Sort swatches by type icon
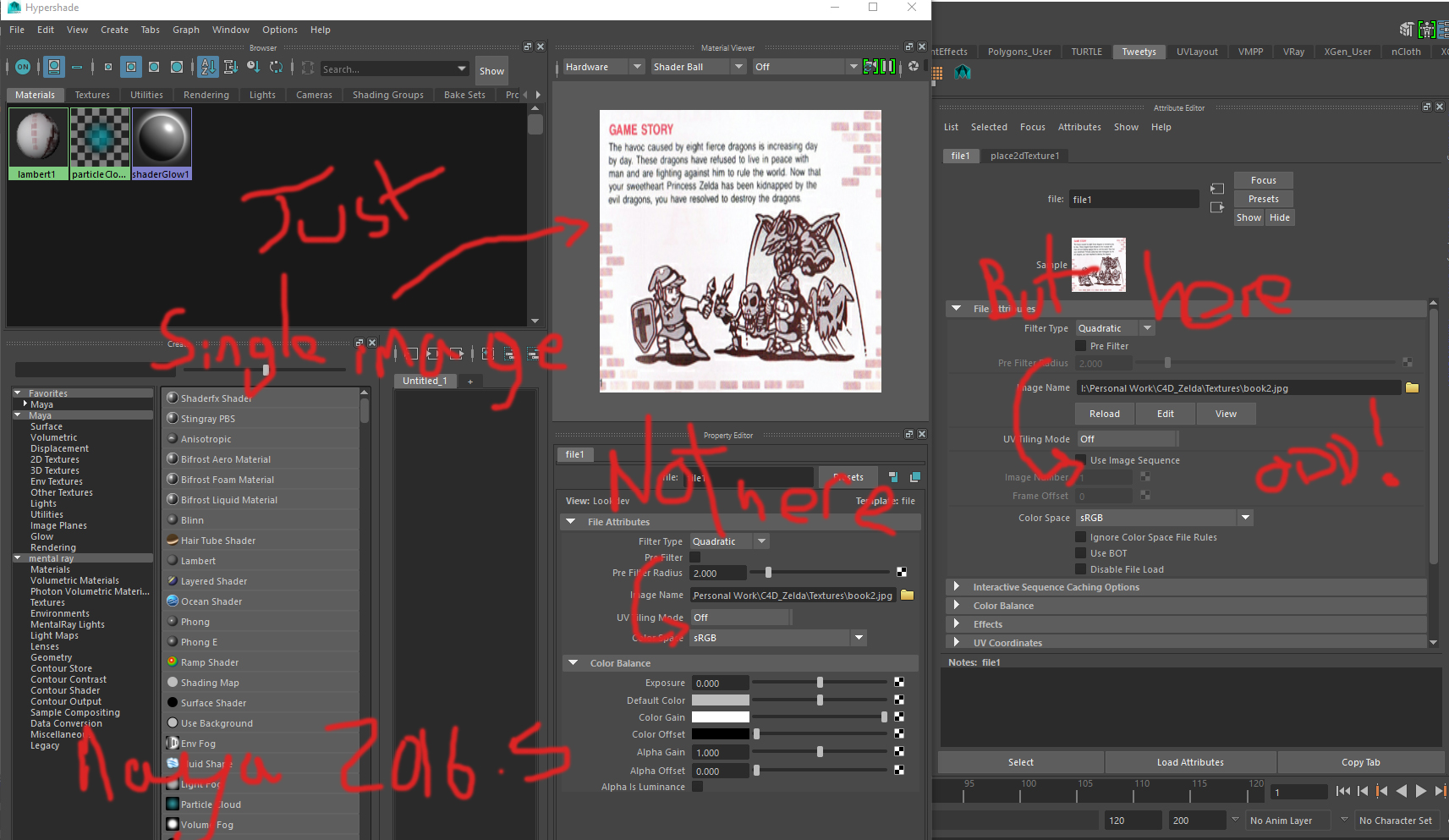The image size is (1449, 840). coord(230,67)
